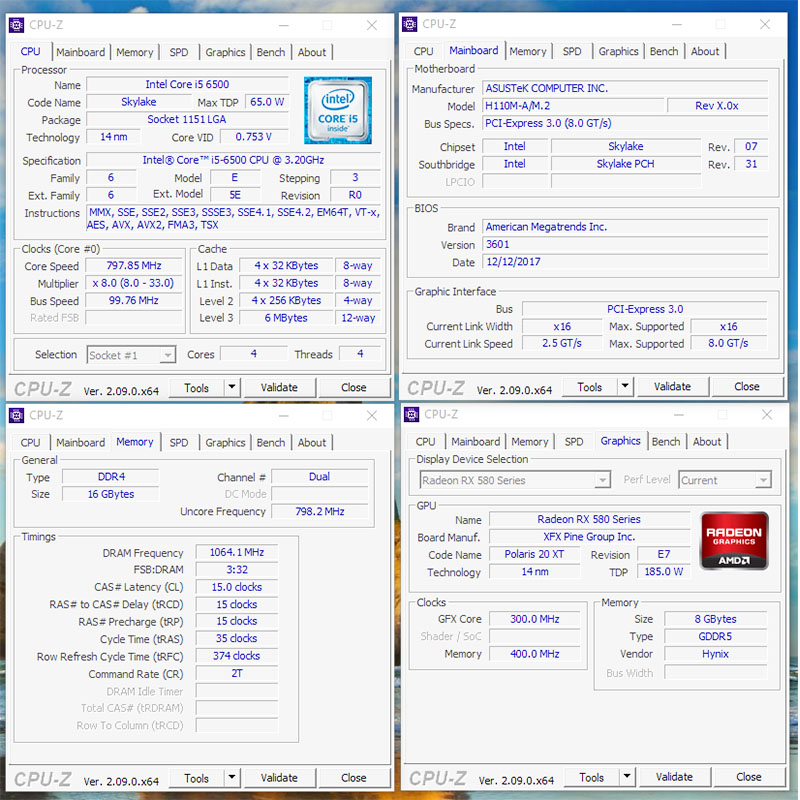Click the memory Type value DDR4
Image resolution: width=800 pixels, height=800 pixels.
[x=111, y=477]
